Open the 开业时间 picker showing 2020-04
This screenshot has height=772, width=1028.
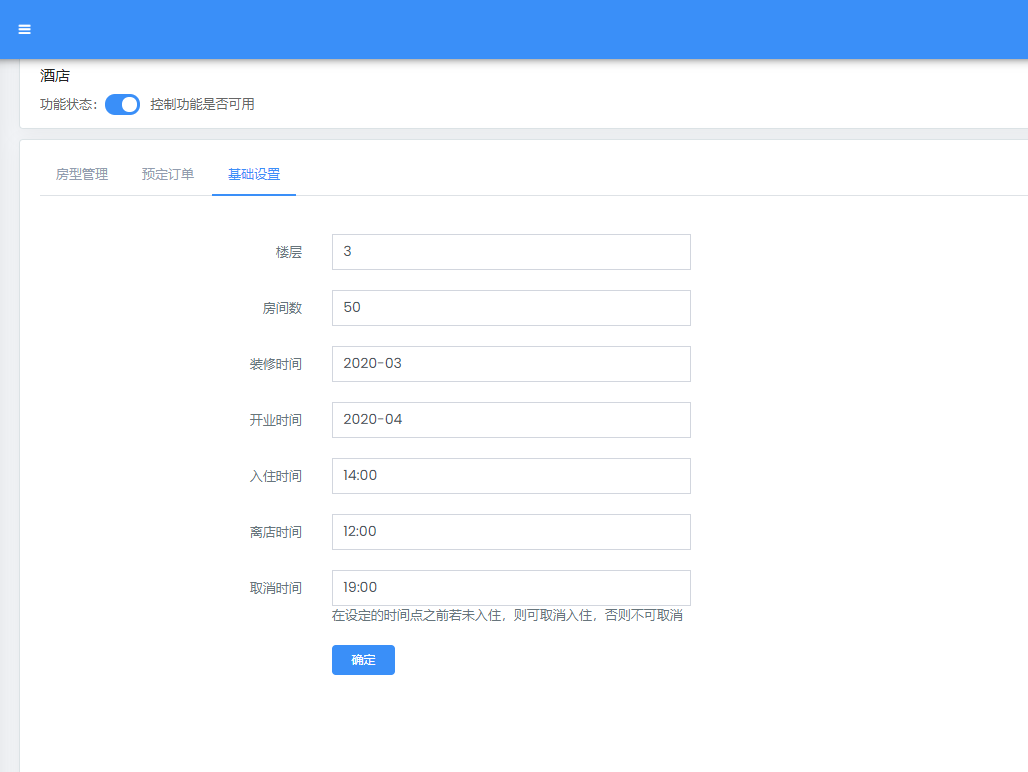(511, 420)
